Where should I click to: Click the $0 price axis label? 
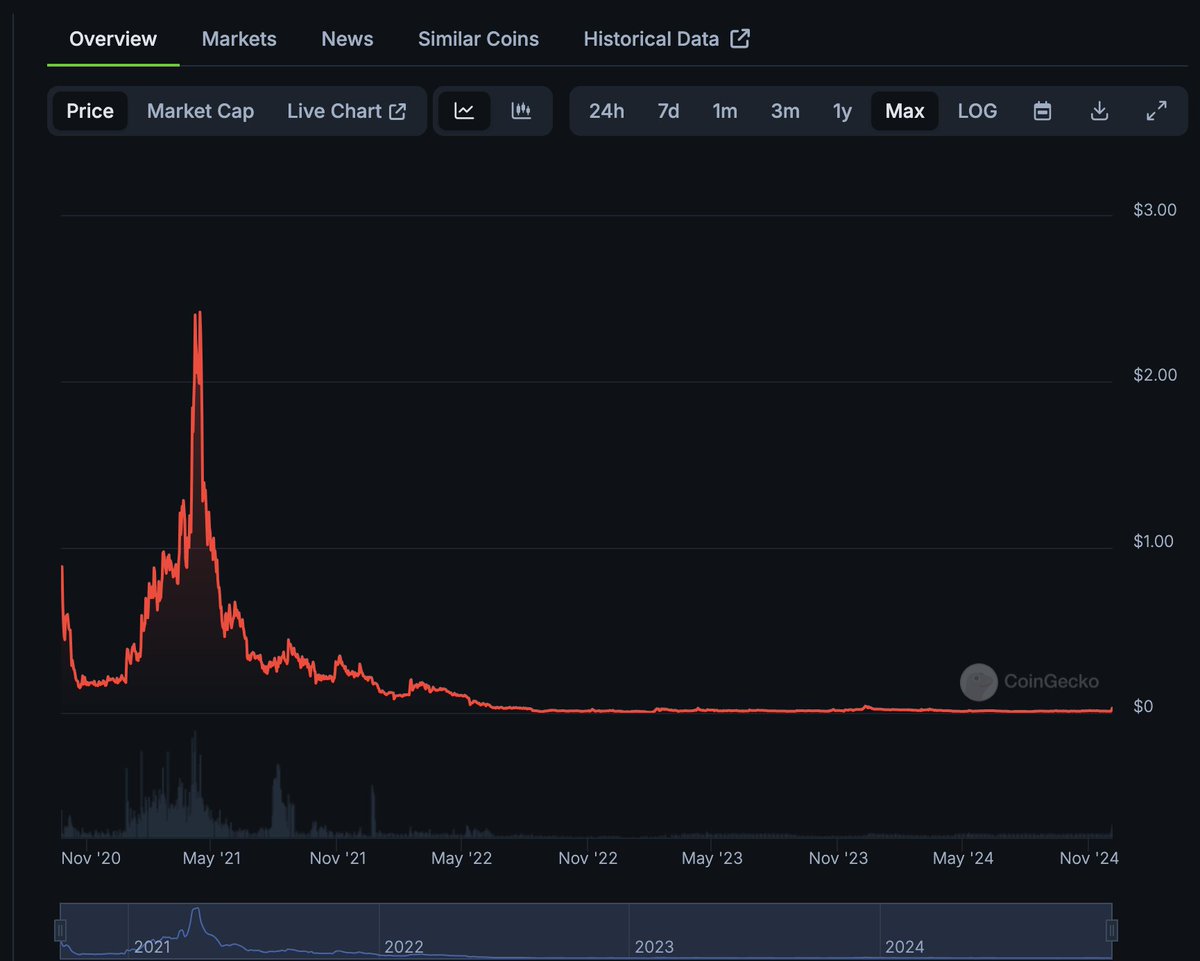1143,706
